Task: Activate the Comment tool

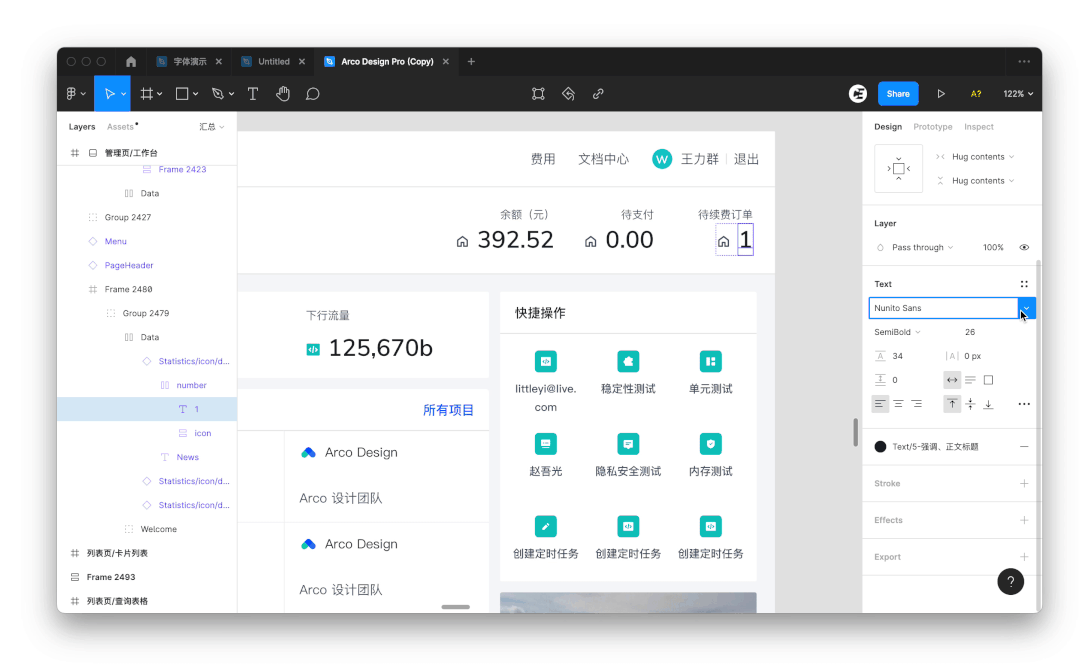Action: point(313,94)
